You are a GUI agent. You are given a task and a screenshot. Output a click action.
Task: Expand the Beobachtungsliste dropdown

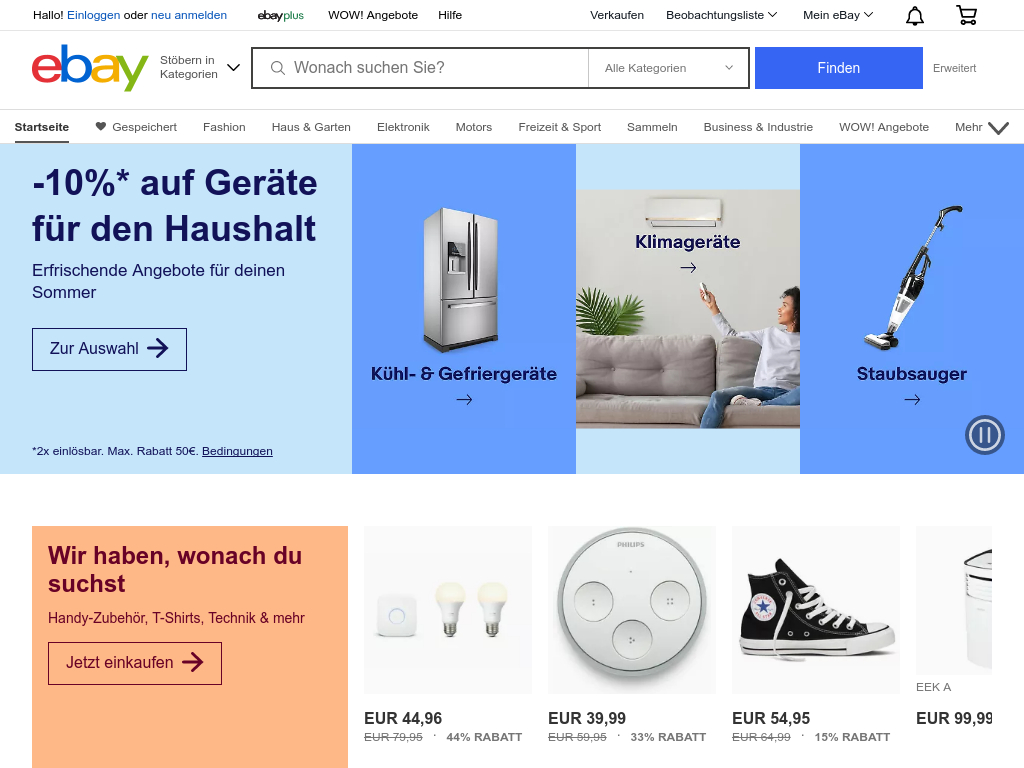pyautogui.click(x=721, y=15)
